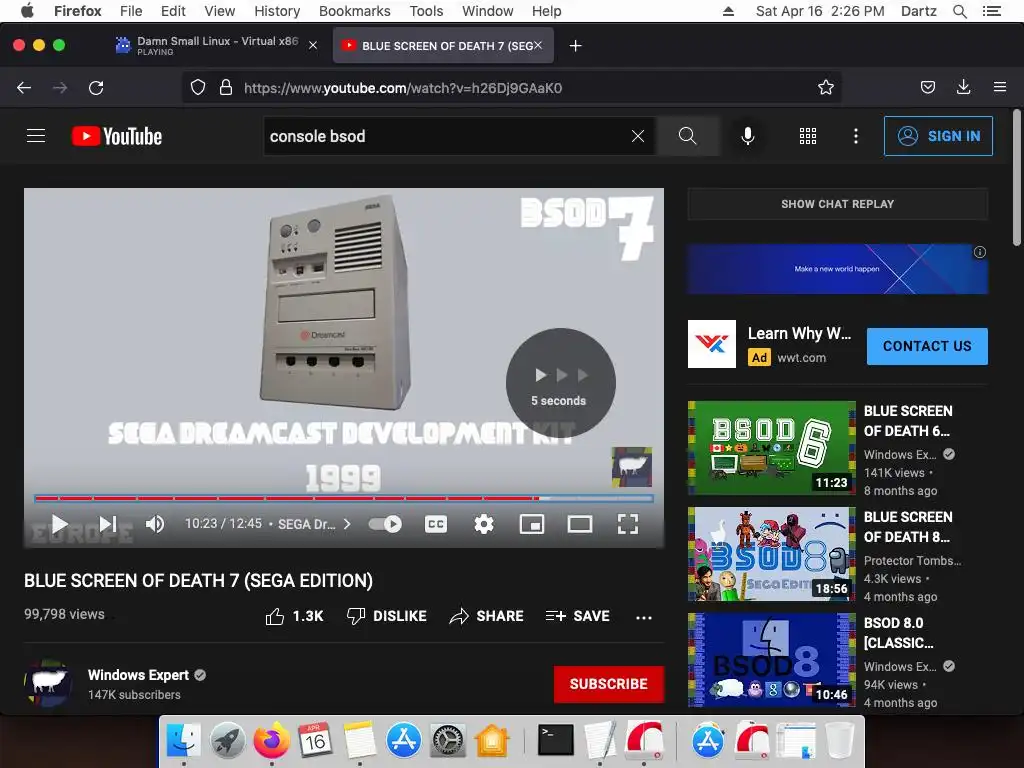Open BSOD 8.0 [CLASSIC video title
The height and width of the screenshot is (768, 1024).
[x=899, y=633]
